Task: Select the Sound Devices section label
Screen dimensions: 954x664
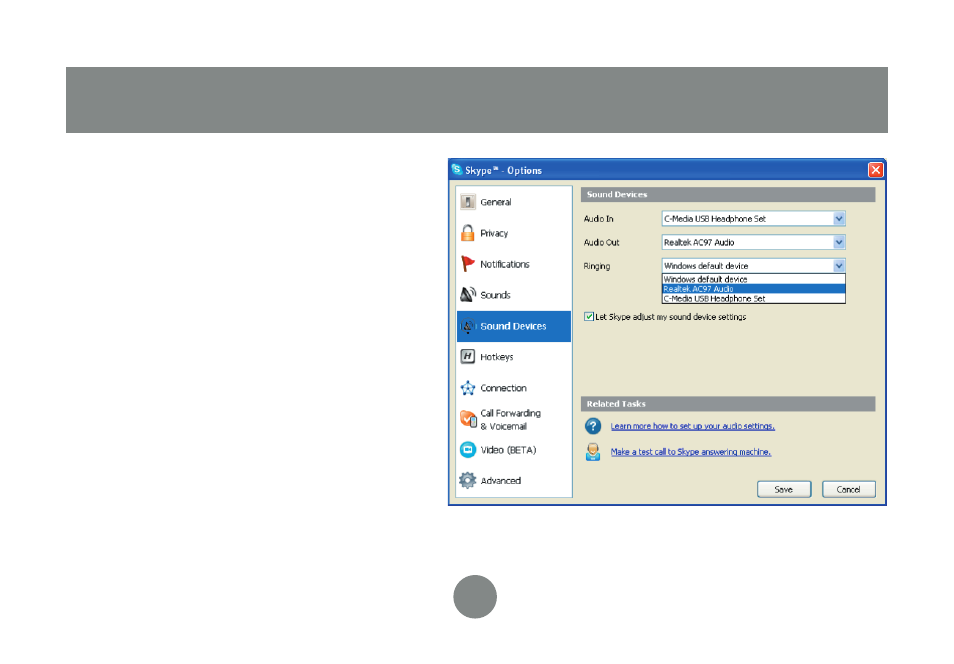Action: pyautogui.click(x=513, y=326)
